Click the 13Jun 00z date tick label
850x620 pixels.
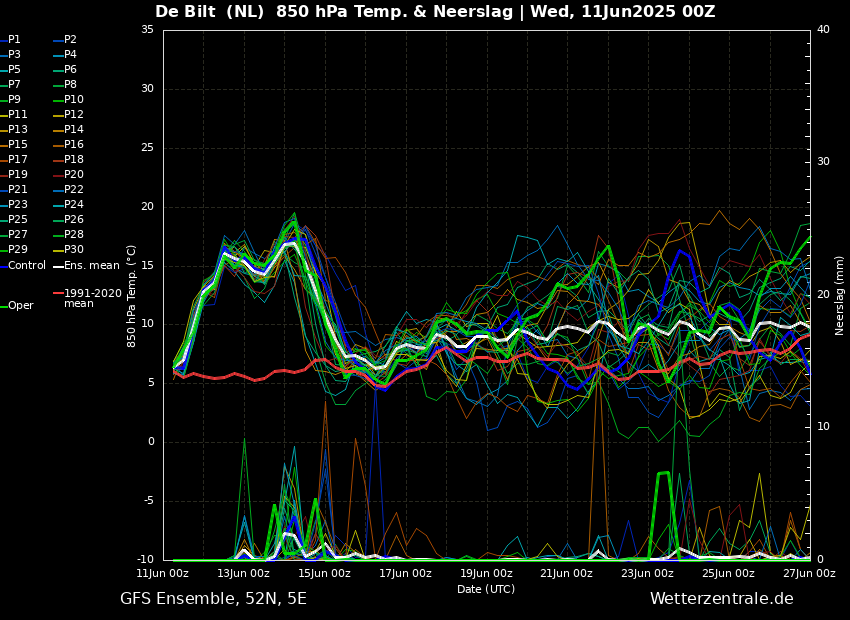[x=243, y=574]
